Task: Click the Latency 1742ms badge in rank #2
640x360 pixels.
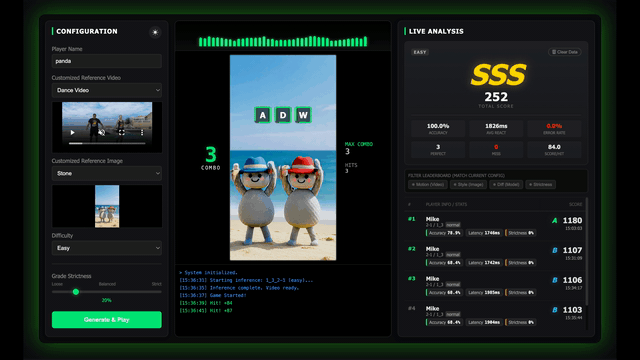Action: (484, 263)
